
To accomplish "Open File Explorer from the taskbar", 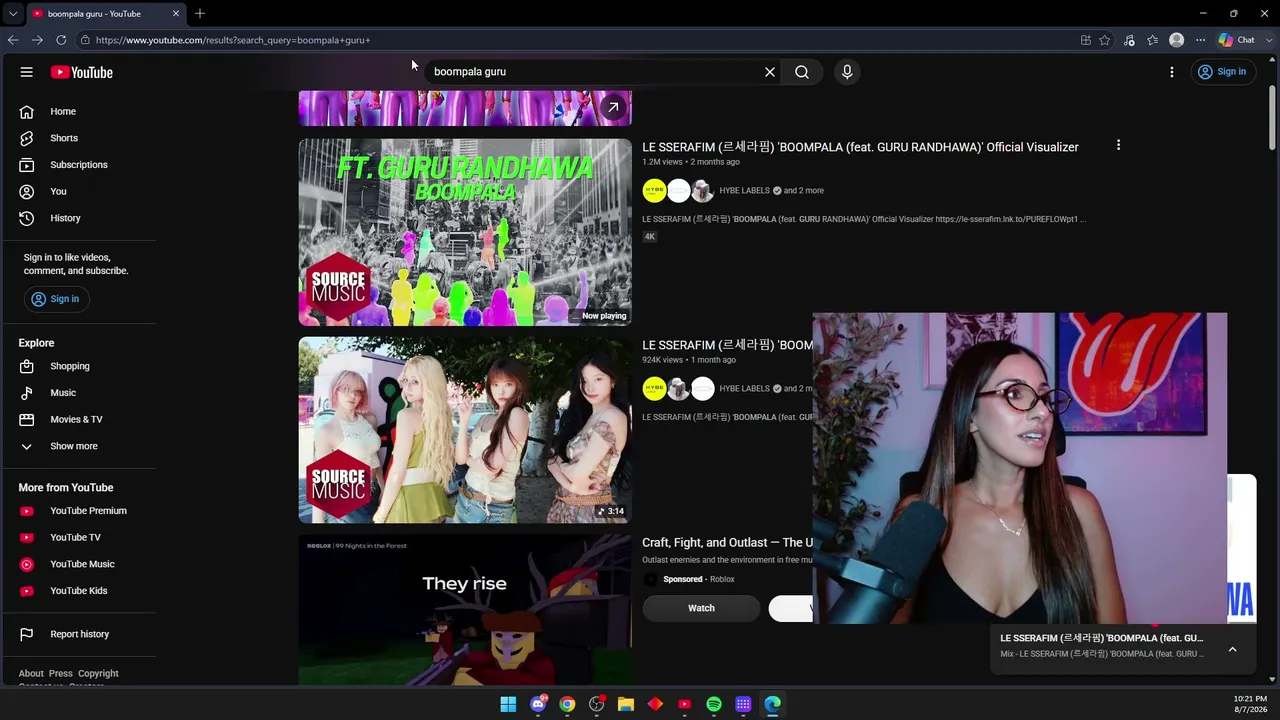I will tap(626, 704).
